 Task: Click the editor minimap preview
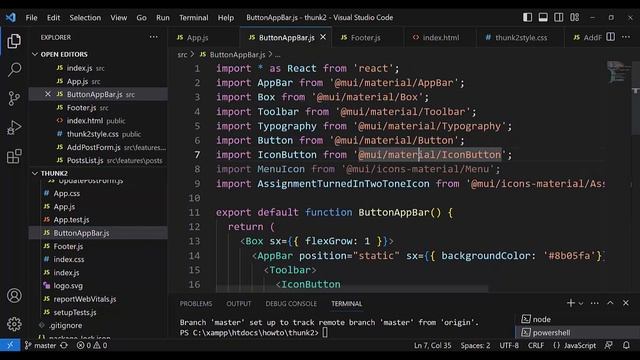click(618, 71)
